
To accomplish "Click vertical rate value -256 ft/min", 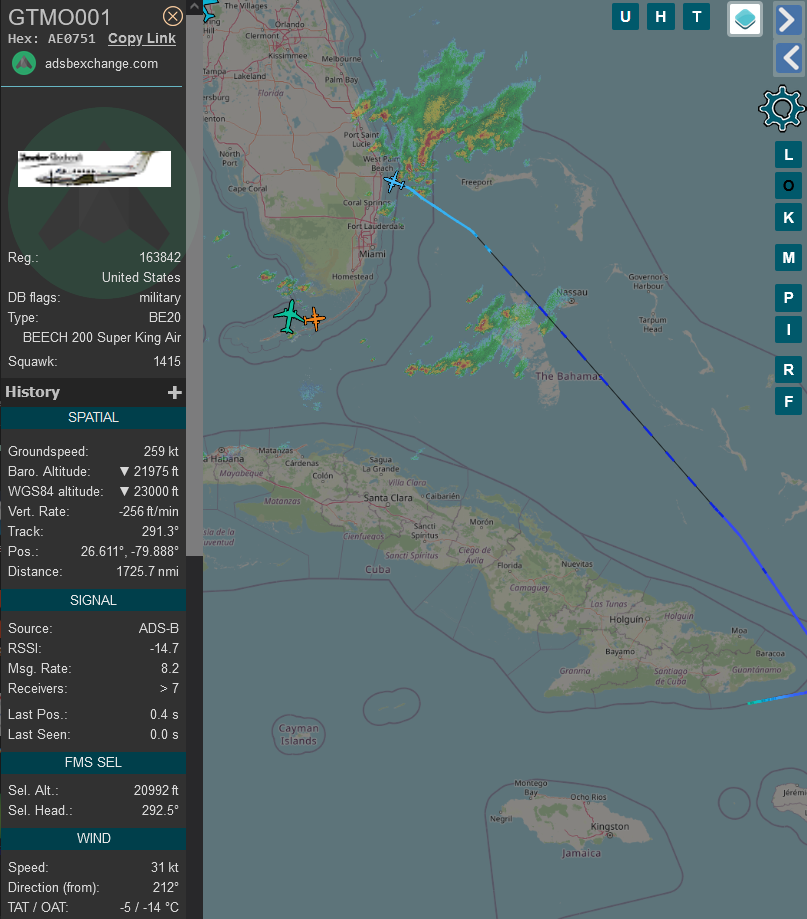I will point(149,511).
